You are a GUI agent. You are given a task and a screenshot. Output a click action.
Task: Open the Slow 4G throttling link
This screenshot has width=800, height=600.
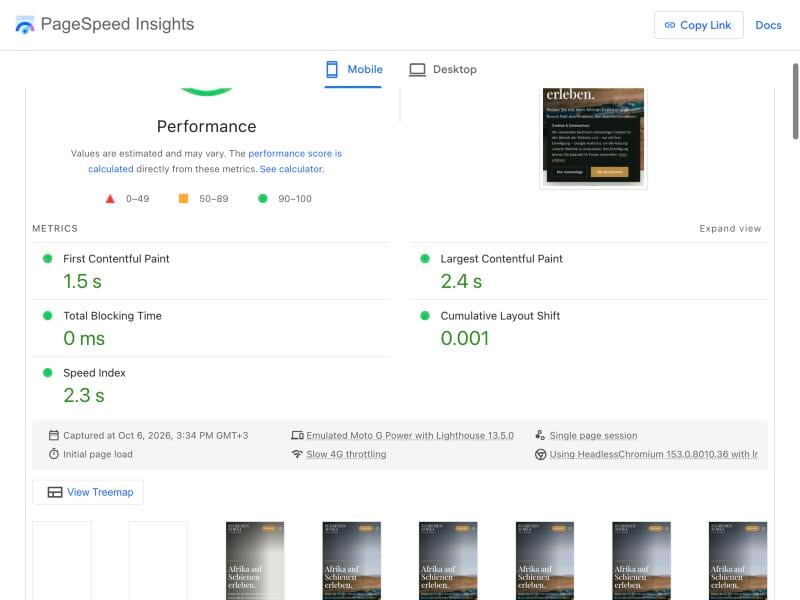click(346, 454)
